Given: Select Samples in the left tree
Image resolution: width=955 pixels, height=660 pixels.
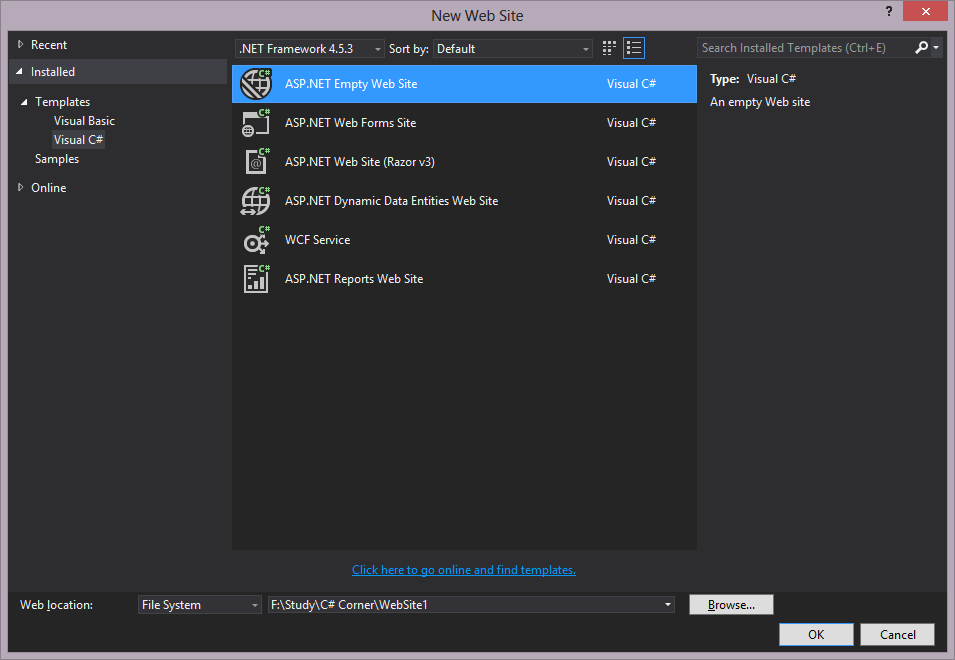Looking at the screenshot, I should (57, 159).
